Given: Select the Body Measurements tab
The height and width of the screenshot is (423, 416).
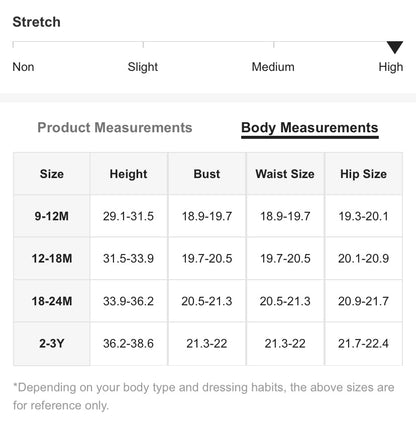Looking at the screenshot, I should coord(310,128).
